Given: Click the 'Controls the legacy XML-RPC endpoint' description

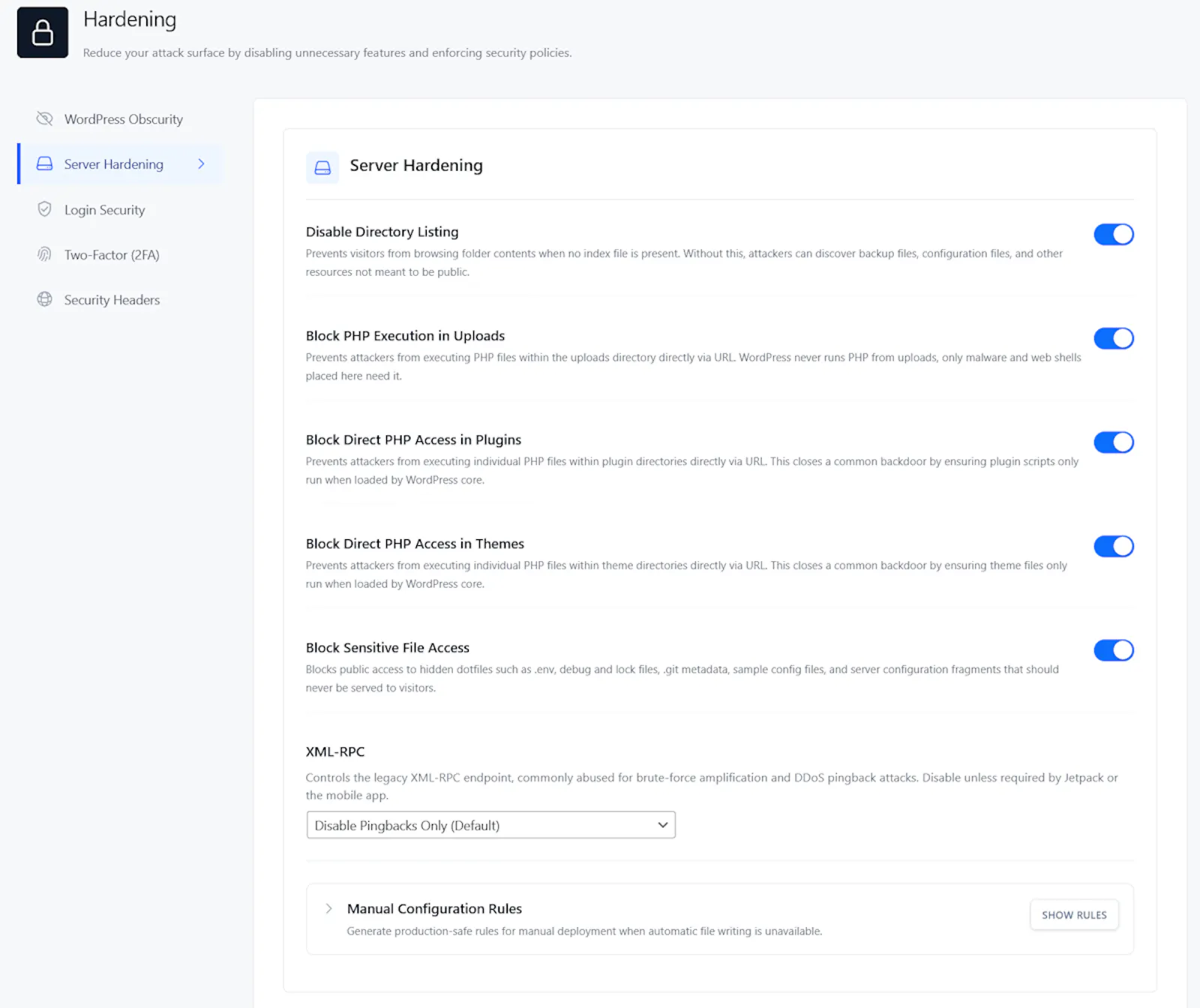Looking at the screenshot, I should pos(712,786).
